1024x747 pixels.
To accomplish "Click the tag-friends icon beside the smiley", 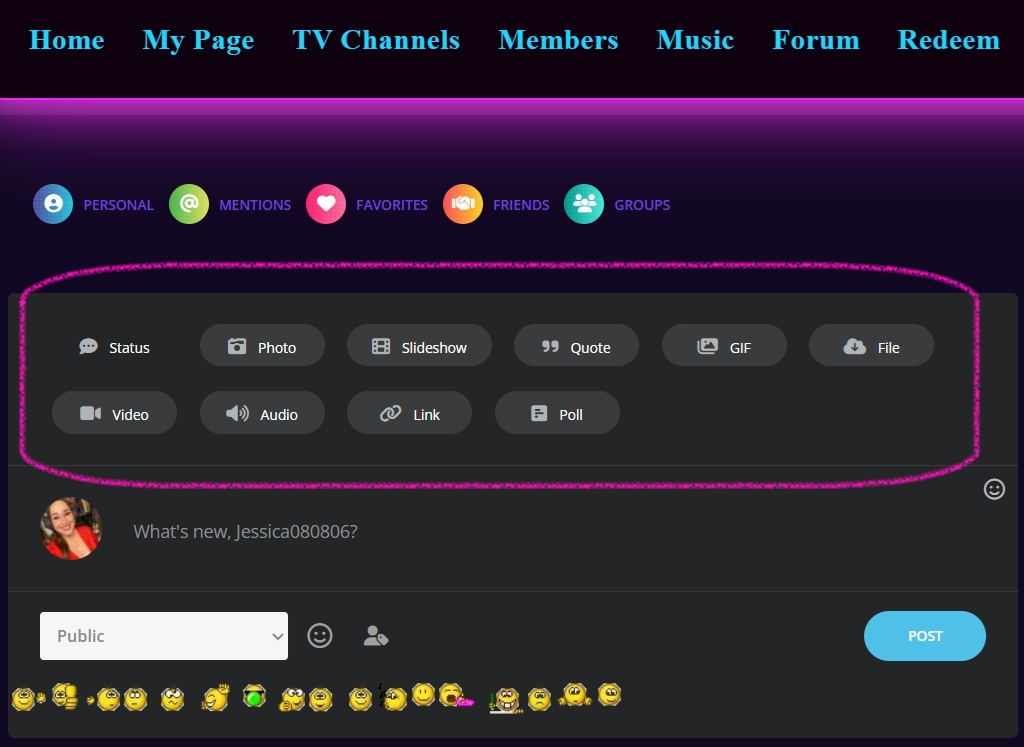I will [x=376, y=635].
